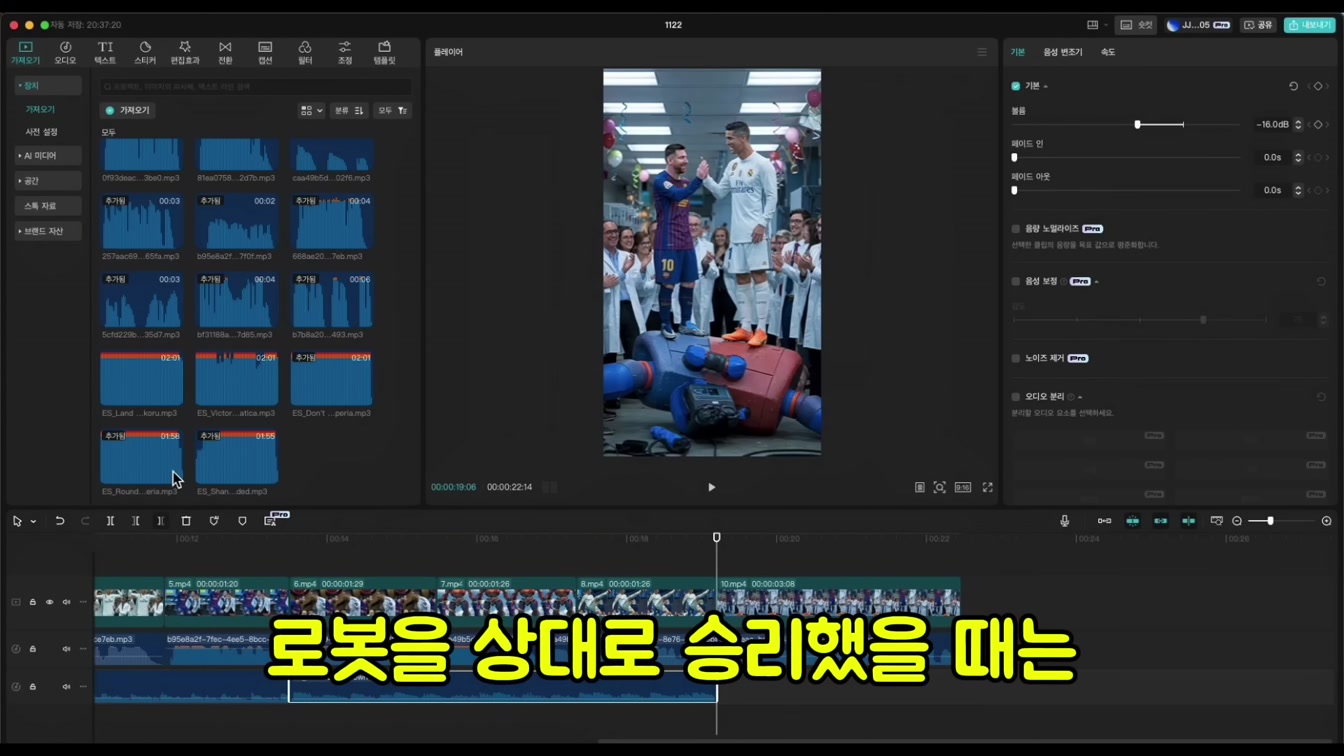Open the 편집효과 (effects) tab
This screenshot has width=1344, height=756.
(185, 53)
